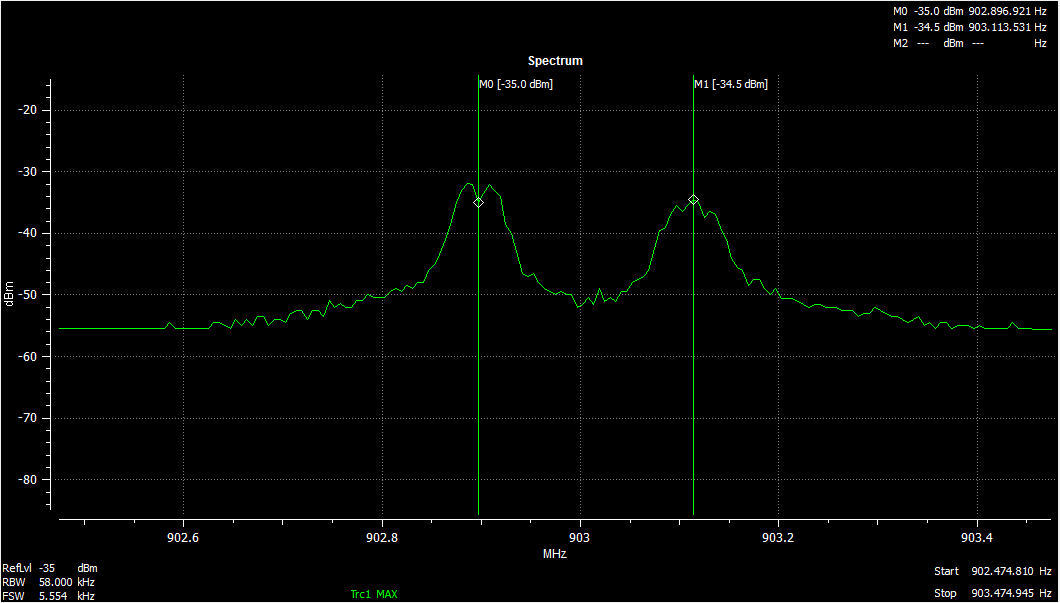The width and height of the screenshot is (1060, 603).
Task: Click the 903 x-axis tick label
Action: click(x=580, y=538)
